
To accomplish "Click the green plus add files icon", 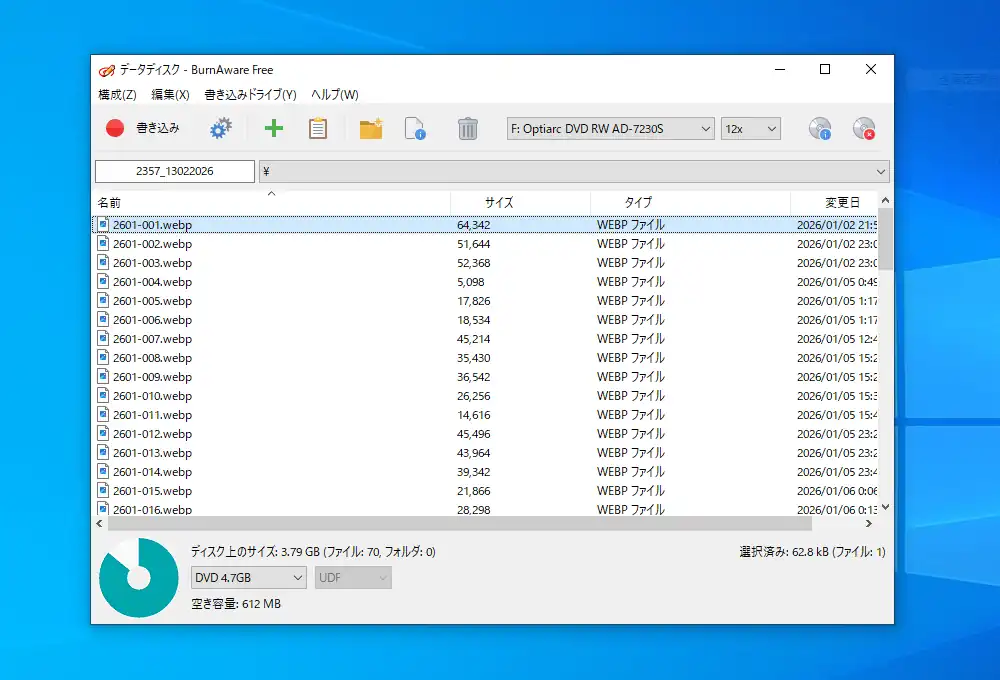I will [x=273, y=128].
